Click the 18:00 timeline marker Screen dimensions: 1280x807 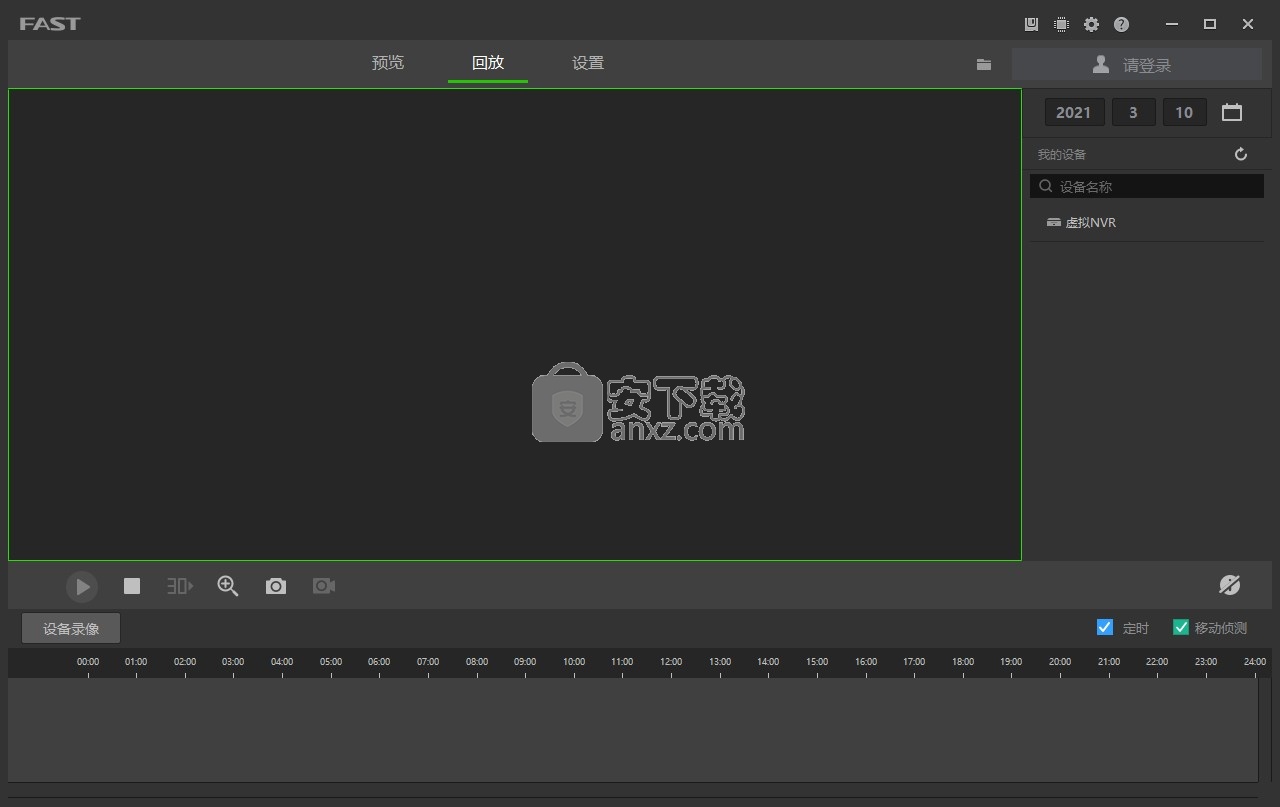tap(963, 662)
